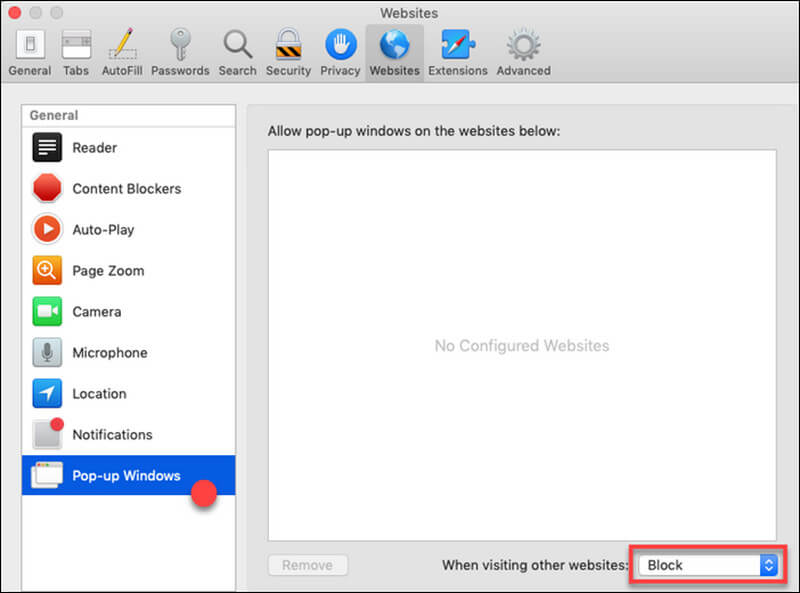Open AutoFill preferences with pencil icon

[x=123, y=52]
